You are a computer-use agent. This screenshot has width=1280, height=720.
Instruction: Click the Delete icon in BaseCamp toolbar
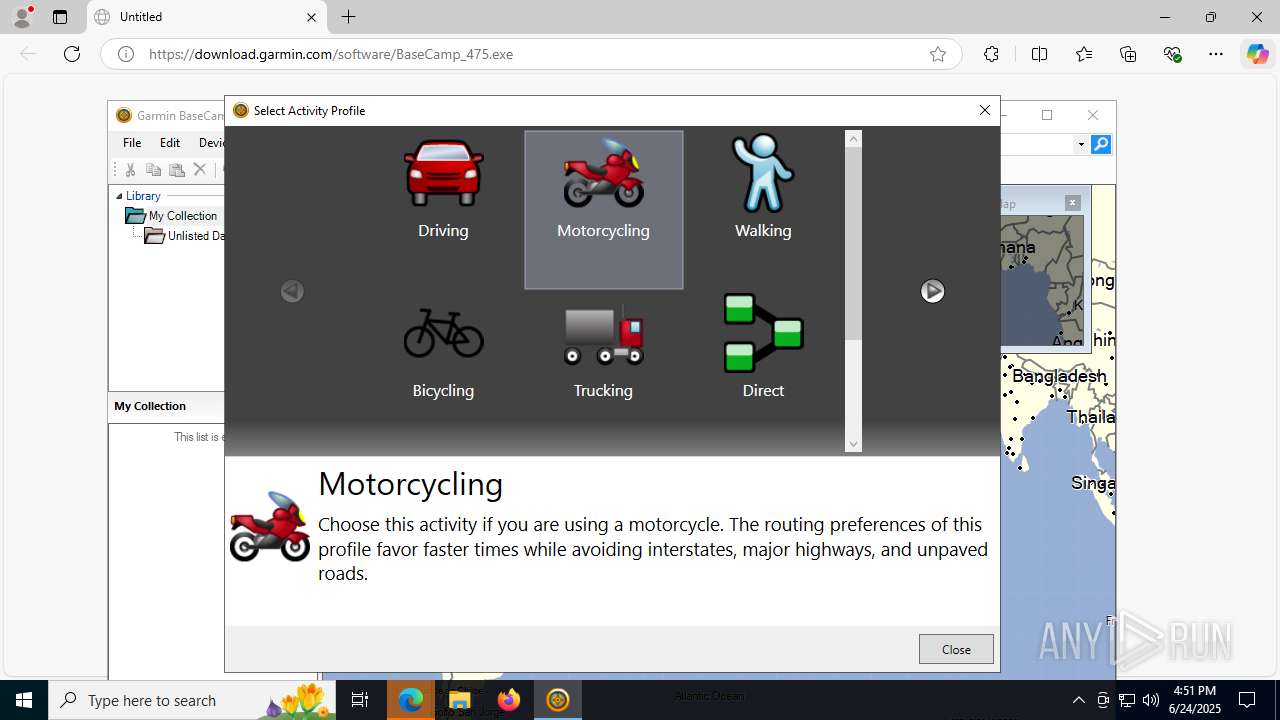pos(200,170)
